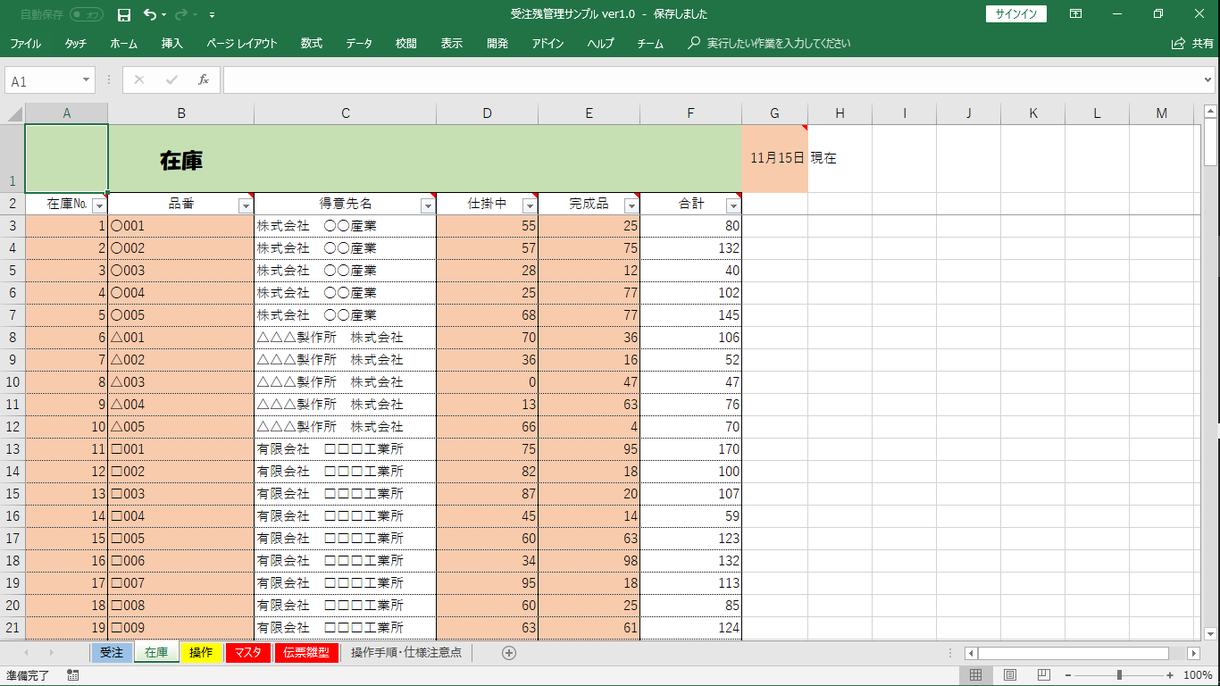This screenshot has height=686, width=1220.
Task: Switch to the 表示 tab
Action: click(x=452, y=44)
